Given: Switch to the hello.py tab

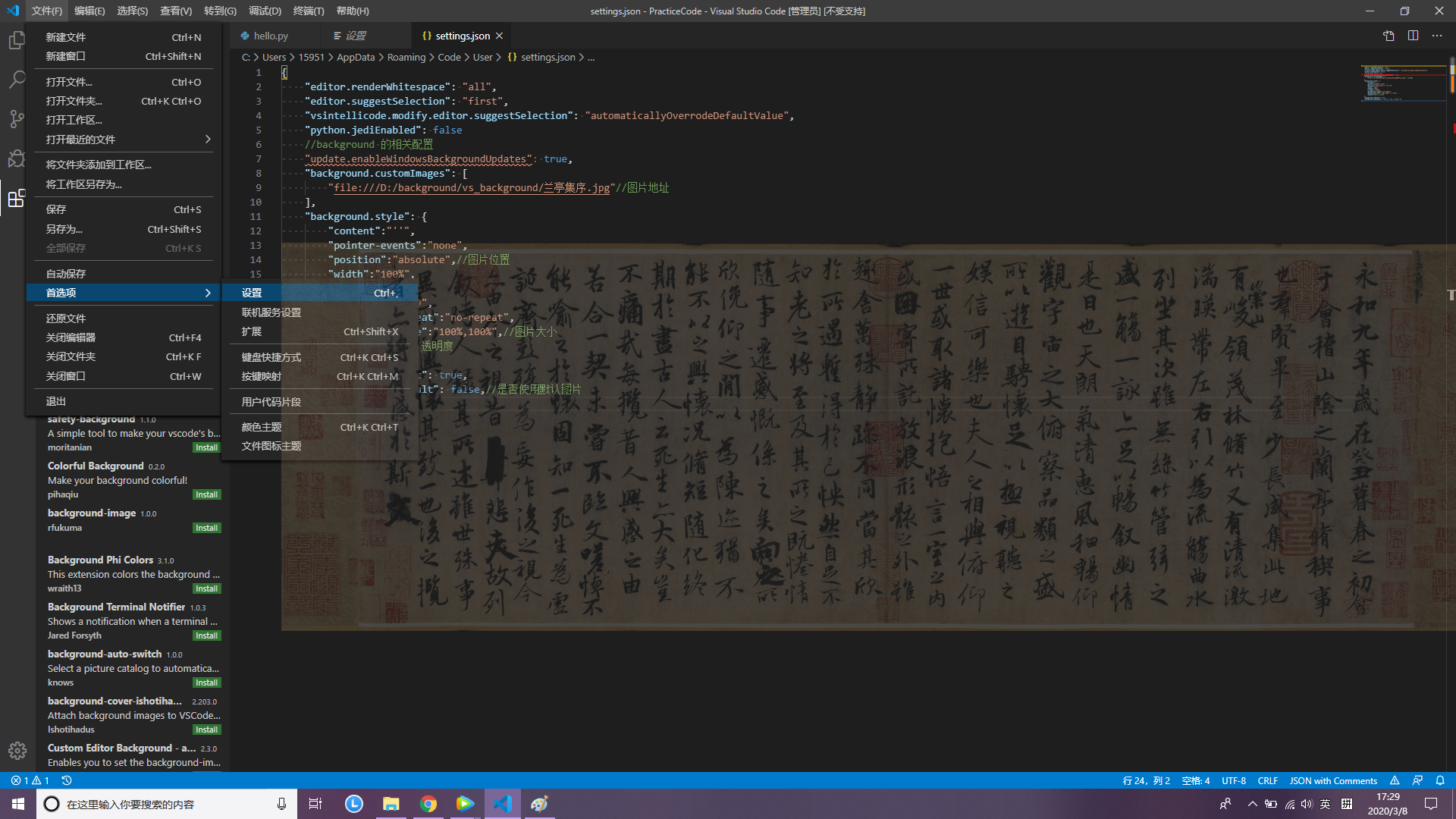Looking at the screenshot, I should pos(271,35).
